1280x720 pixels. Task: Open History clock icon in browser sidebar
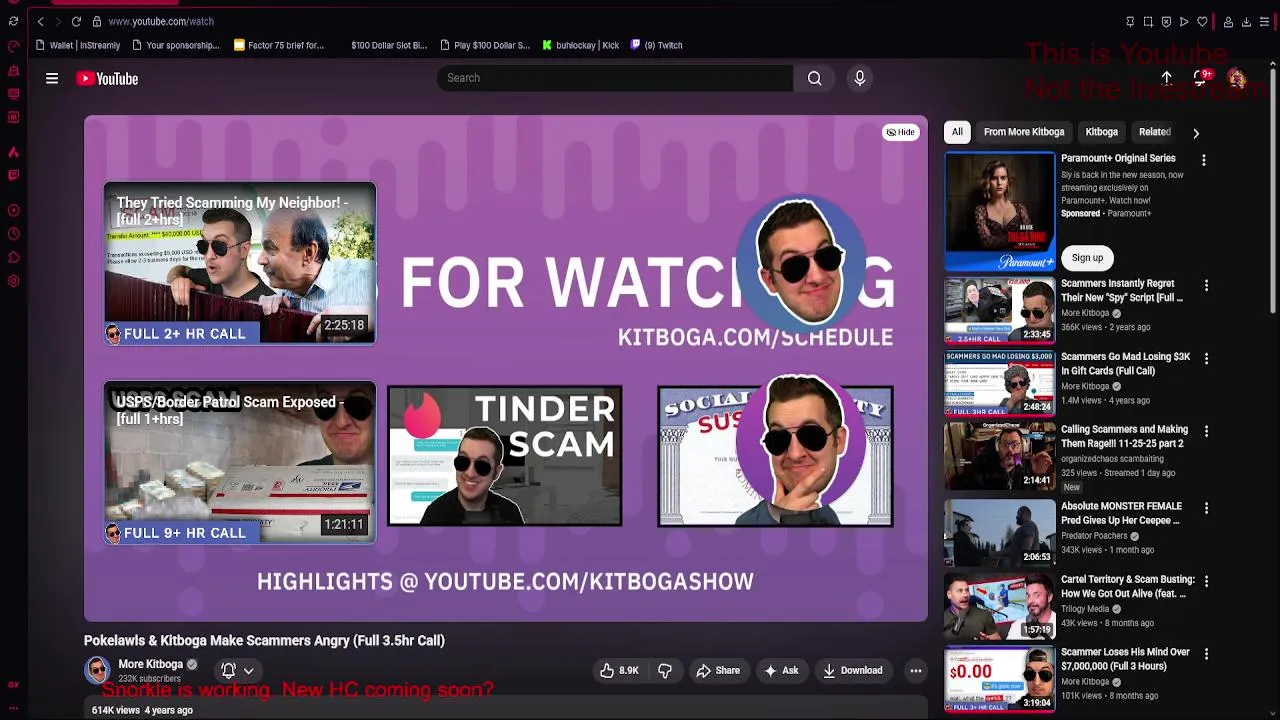tap(13, 233)
